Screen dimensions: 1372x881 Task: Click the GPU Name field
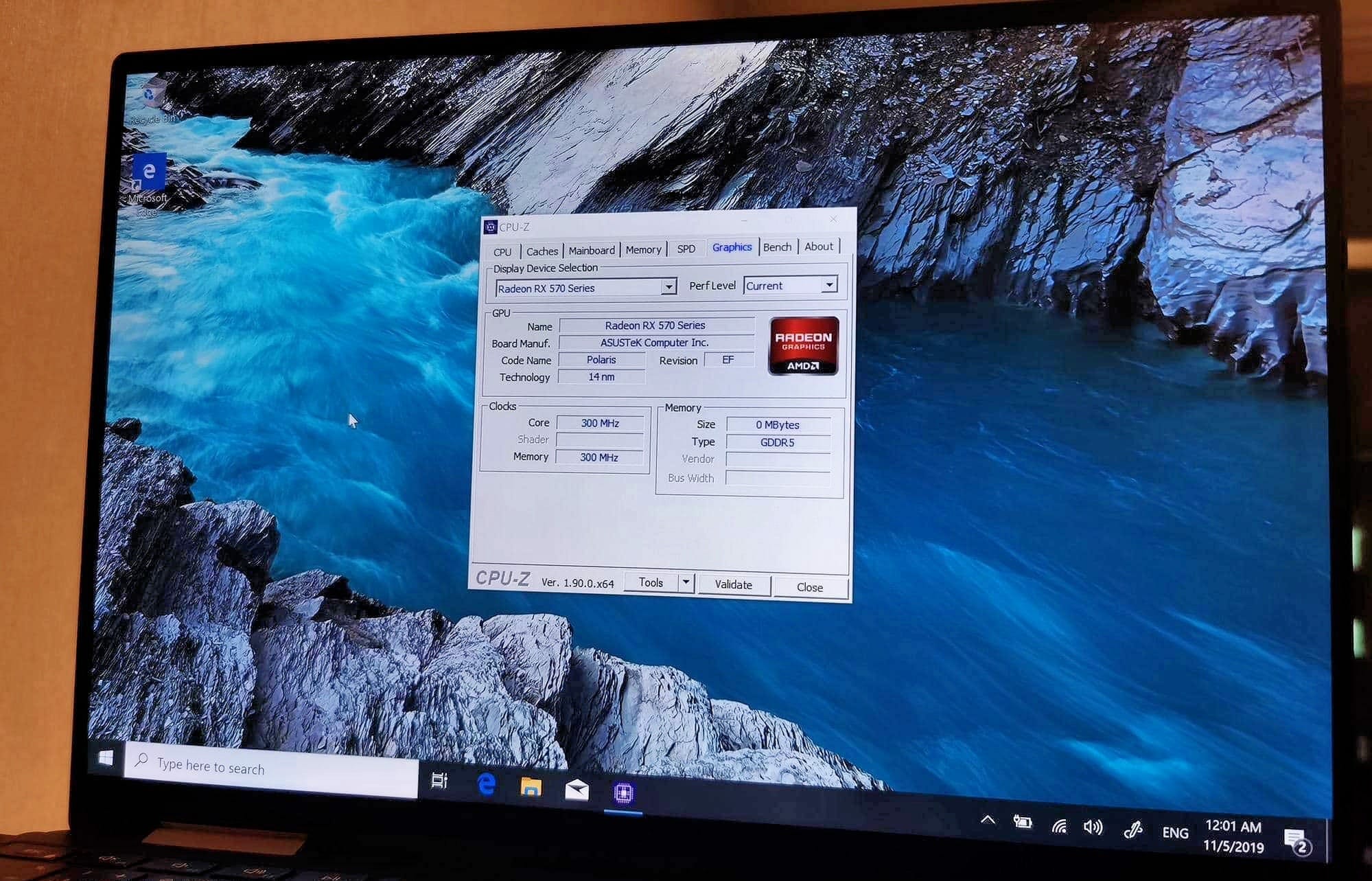click(657, 325)
